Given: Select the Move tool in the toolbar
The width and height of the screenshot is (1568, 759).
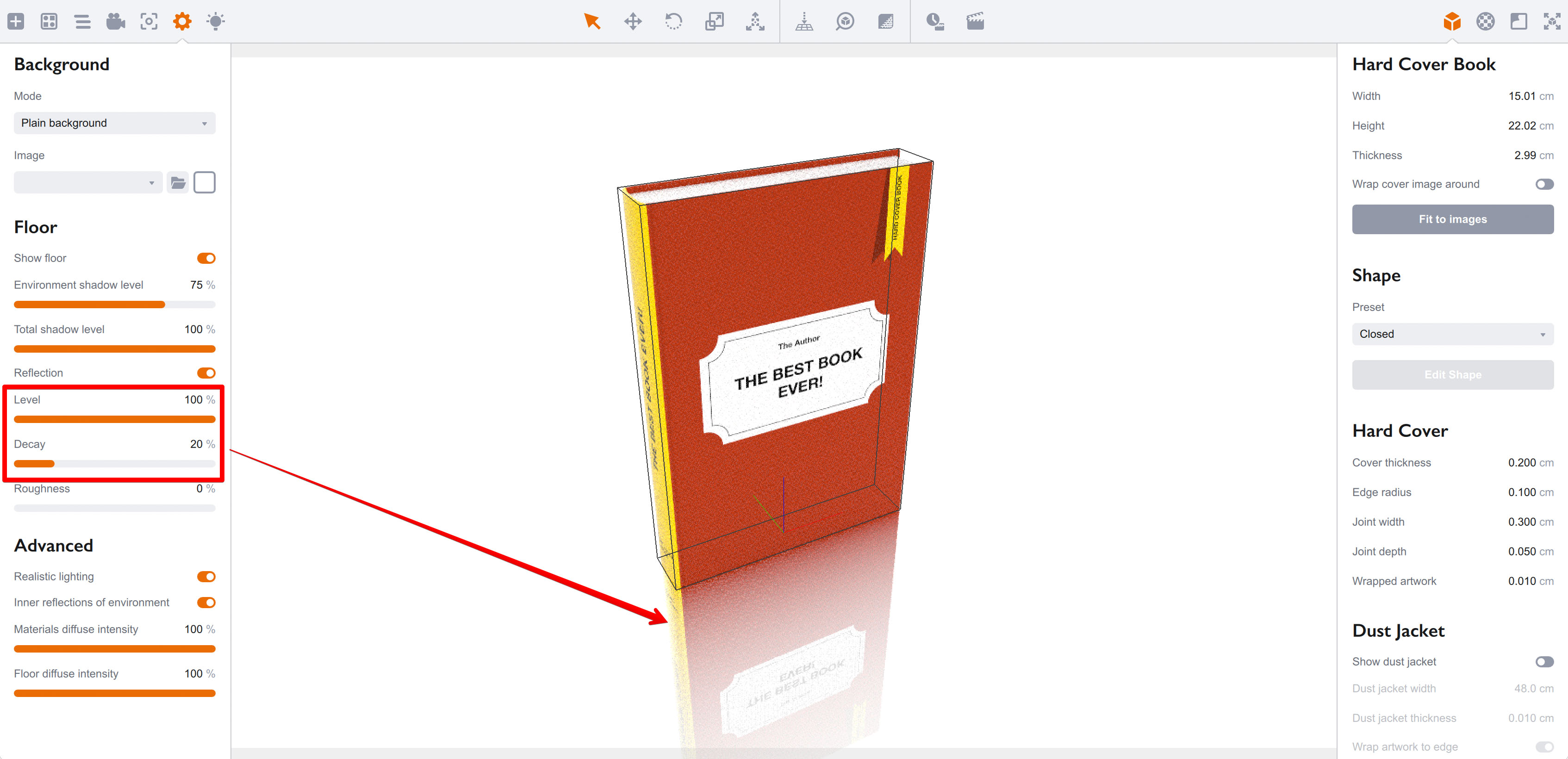Looking at the screenshot, I should point(633,21).
